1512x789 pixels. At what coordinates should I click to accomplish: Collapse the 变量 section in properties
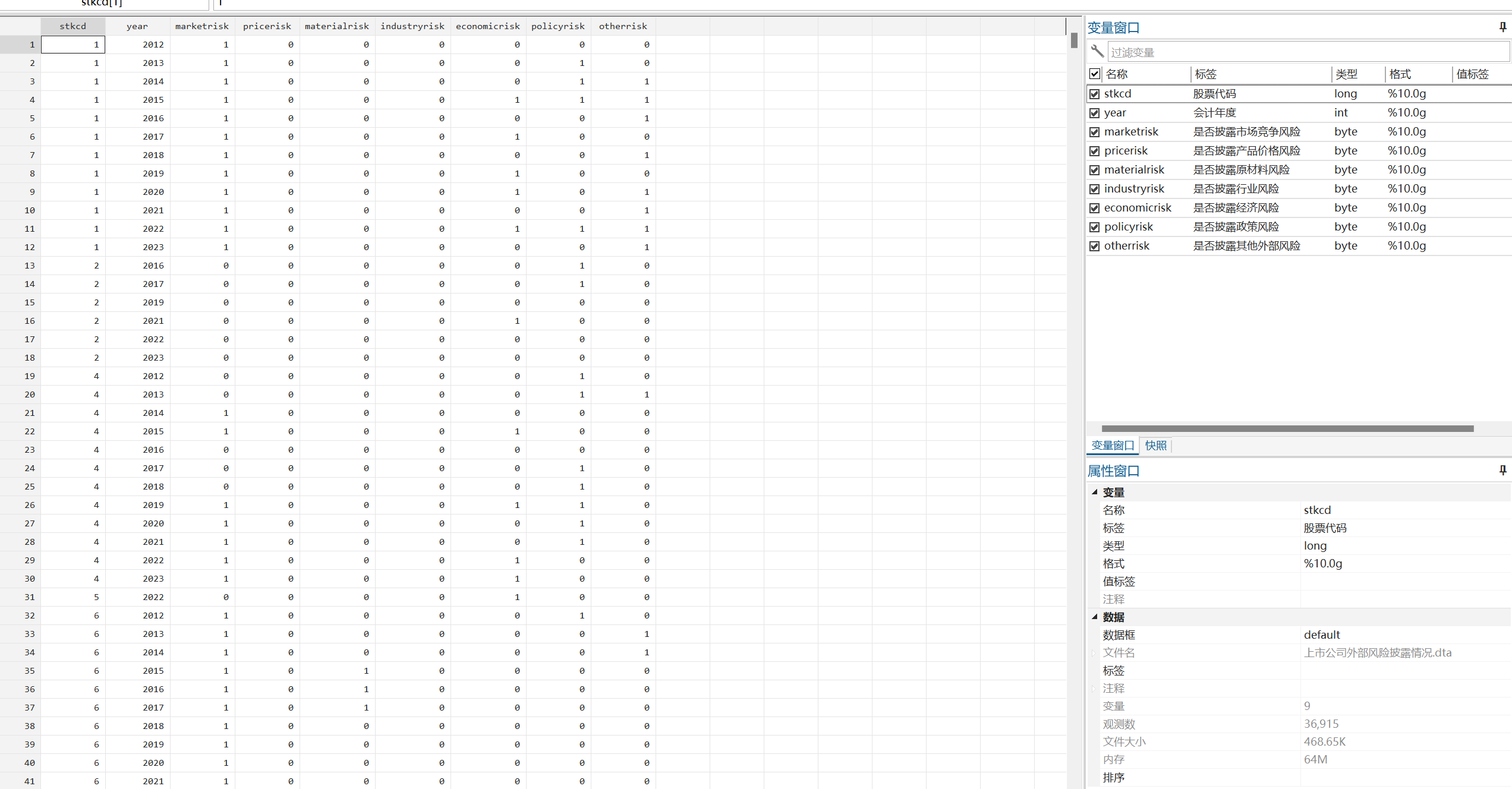1094,492
